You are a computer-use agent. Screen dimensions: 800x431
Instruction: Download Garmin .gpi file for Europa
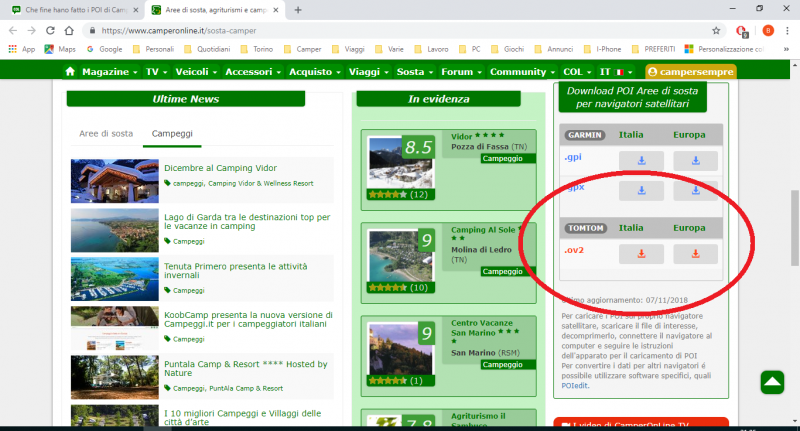point(694,160)
